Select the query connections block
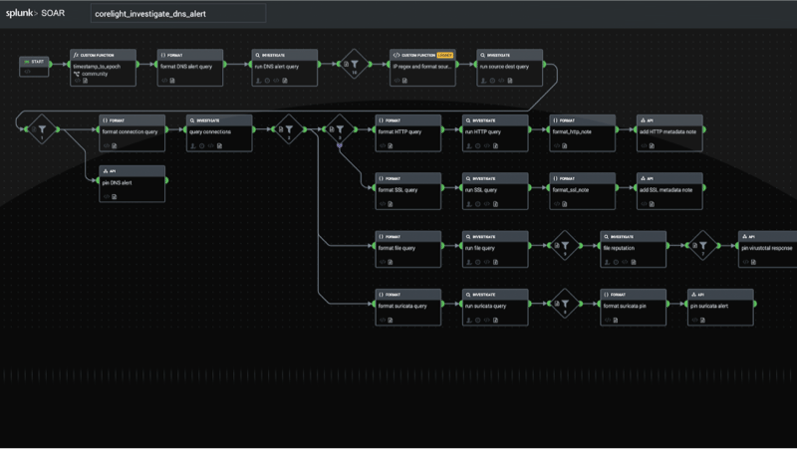This screenshot has width=797, height=449. [x=219, y=133]
